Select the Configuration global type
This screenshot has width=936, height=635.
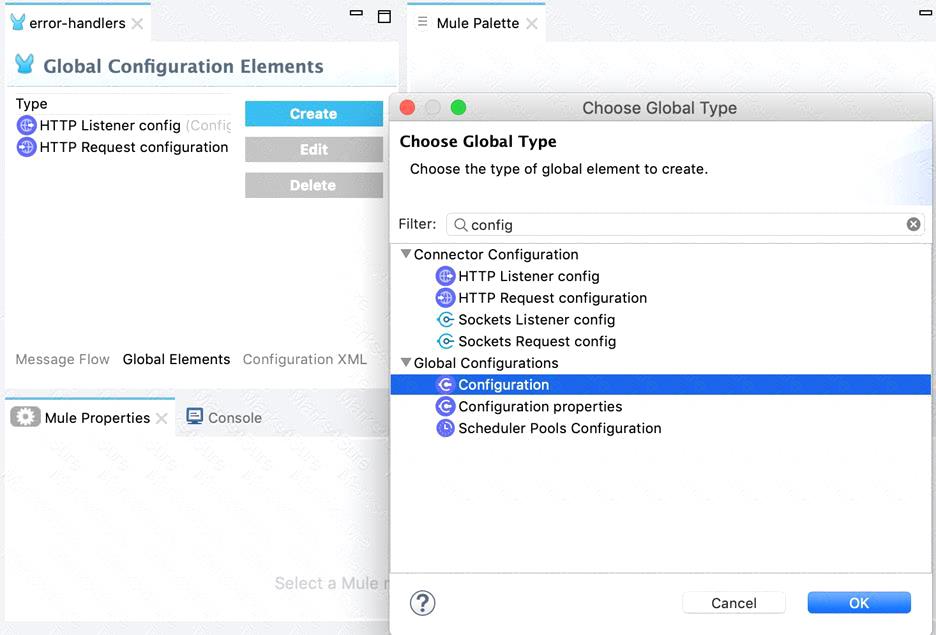[x=661, y=385]
